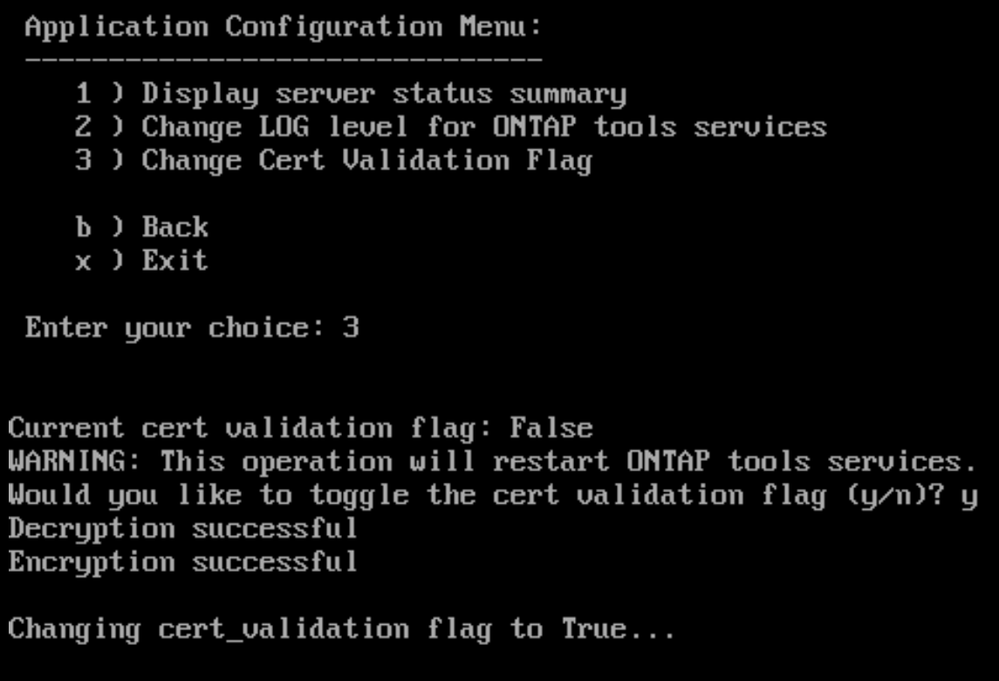Choose Change LOG level for ONTAP tools services
This screenshot has width=999, height=681.
[483, 127]
